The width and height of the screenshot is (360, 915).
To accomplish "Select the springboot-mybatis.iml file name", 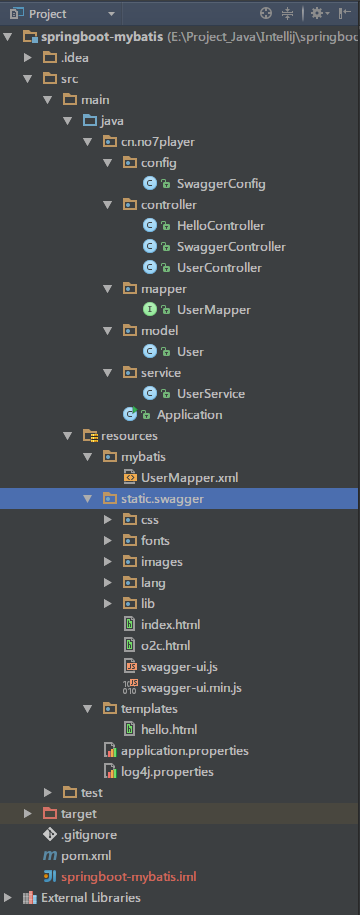I will click(129, 877).
